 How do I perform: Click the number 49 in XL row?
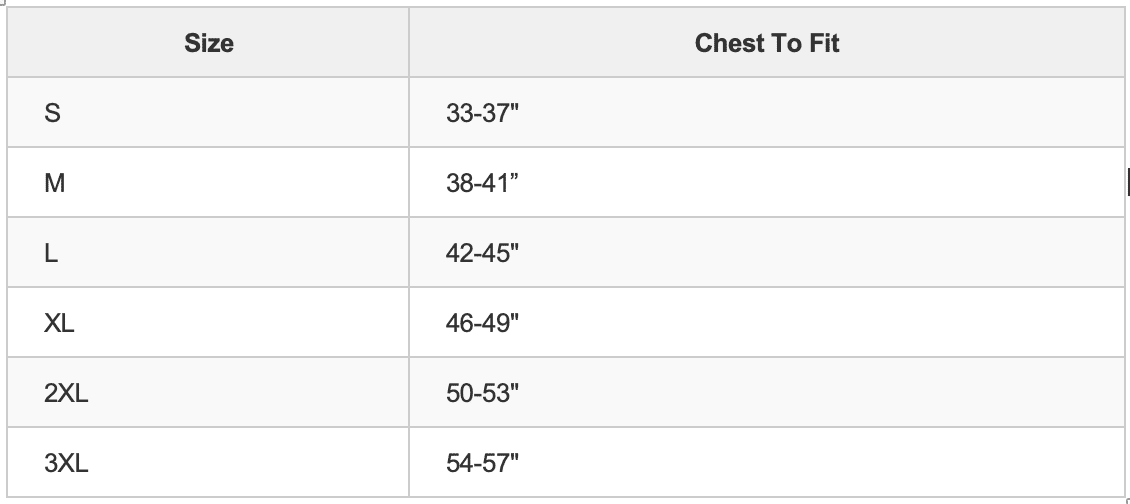pos(497,323)
